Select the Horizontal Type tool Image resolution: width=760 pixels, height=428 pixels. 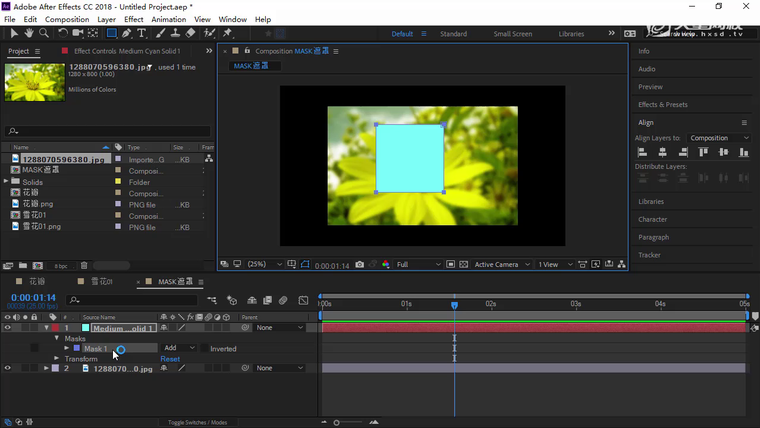[143, 34]
